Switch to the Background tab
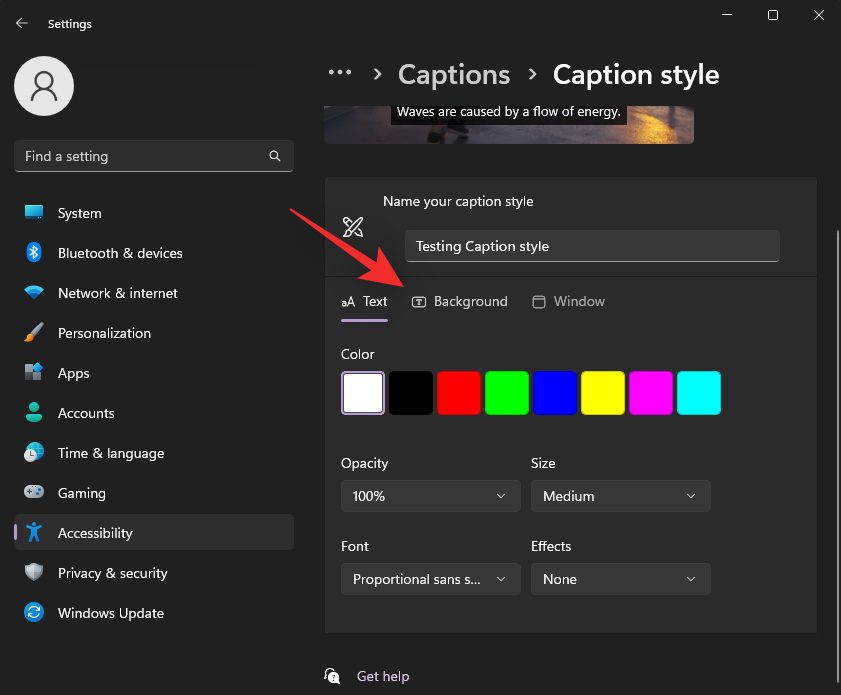The width and height of the screenshot is (841, 695). click(460, 301)
